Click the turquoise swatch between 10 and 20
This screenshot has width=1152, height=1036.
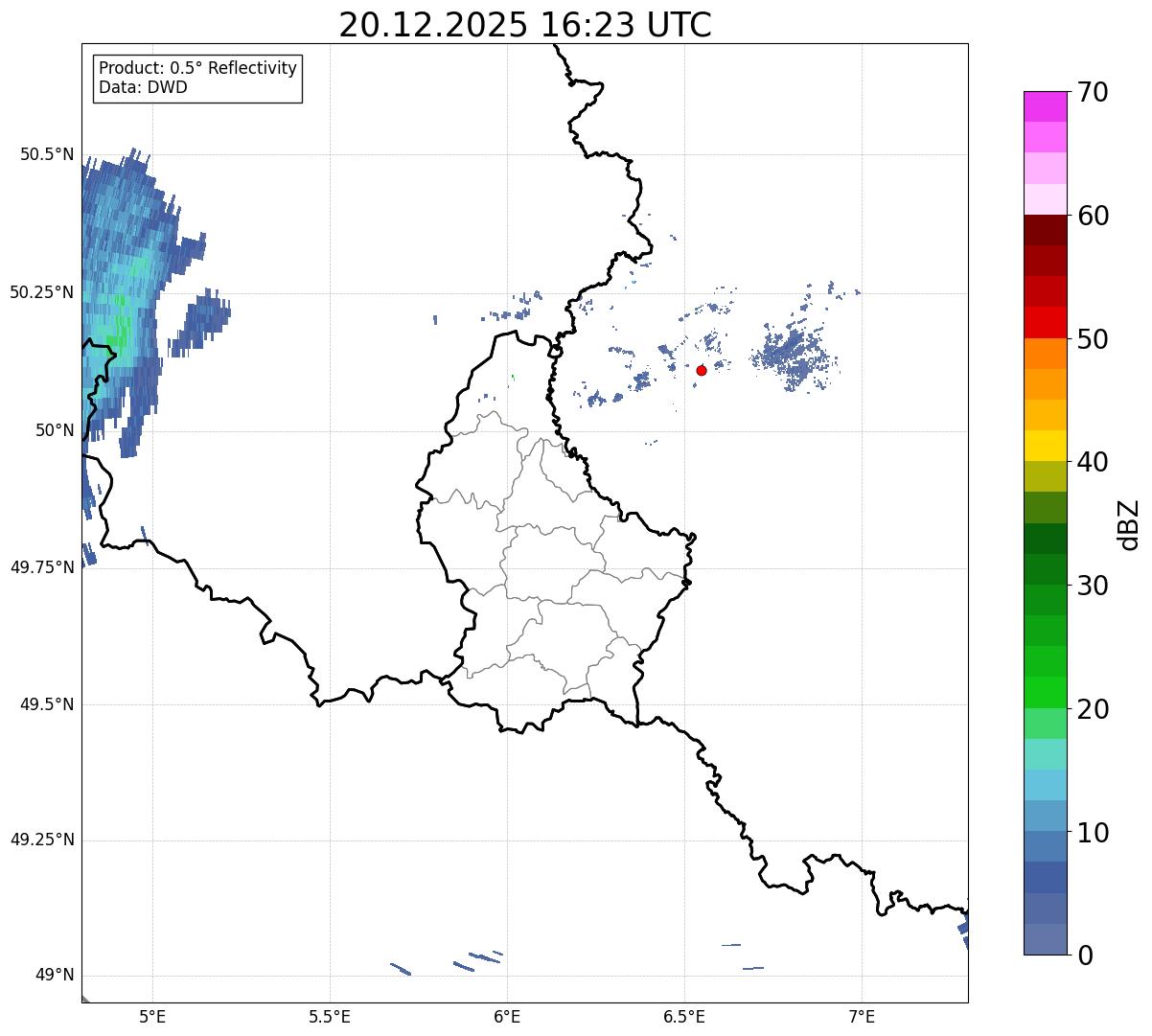click(1046, 754)
